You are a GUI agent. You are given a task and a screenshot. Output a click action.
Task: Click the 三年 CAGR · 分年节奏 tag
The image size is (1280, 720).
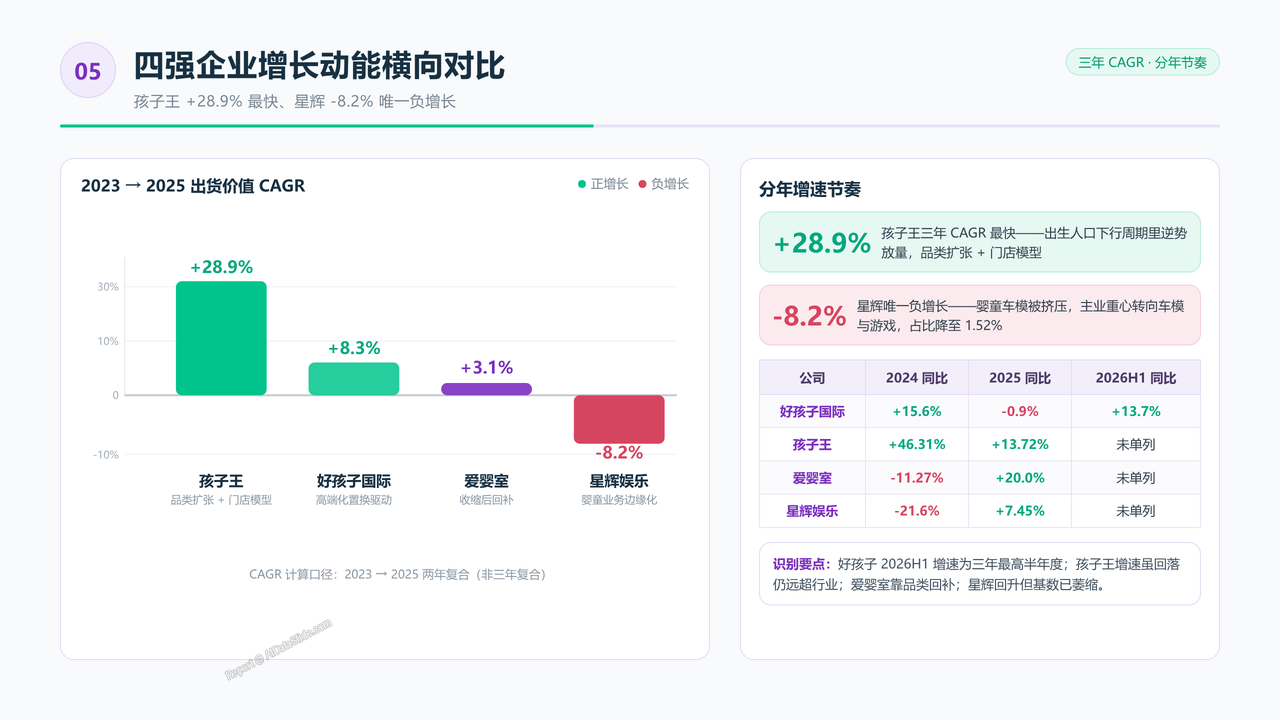coord(1142,62)
